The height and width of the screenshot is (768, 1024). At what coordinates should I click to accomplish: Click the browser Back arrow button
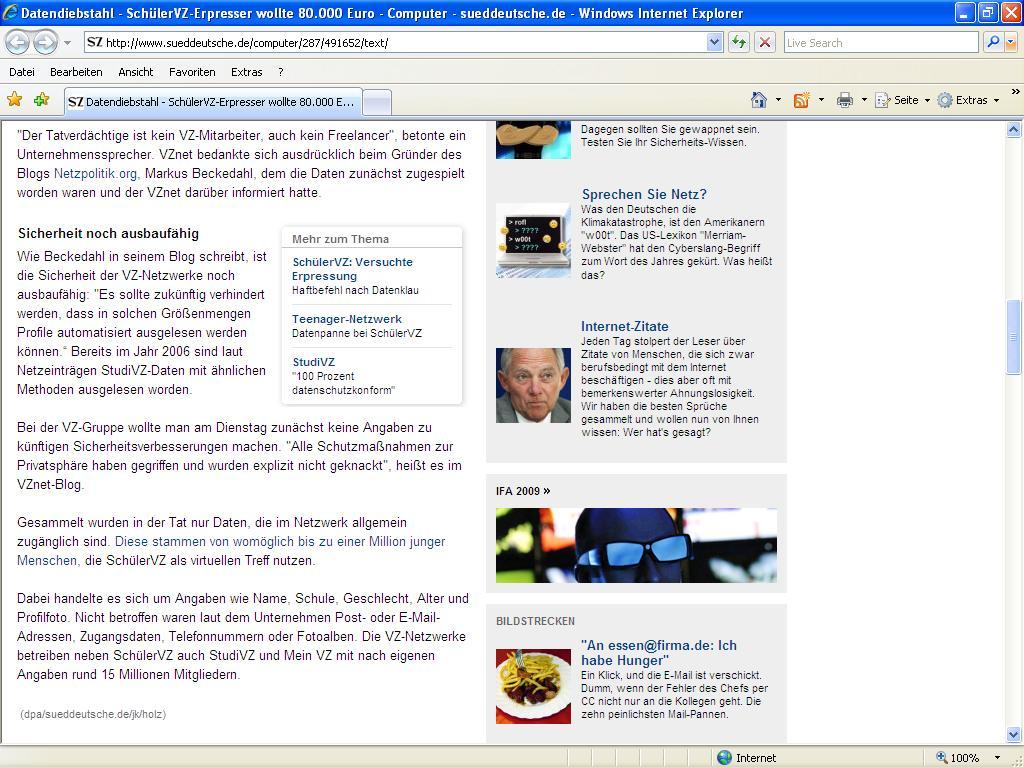coord(17,43)
